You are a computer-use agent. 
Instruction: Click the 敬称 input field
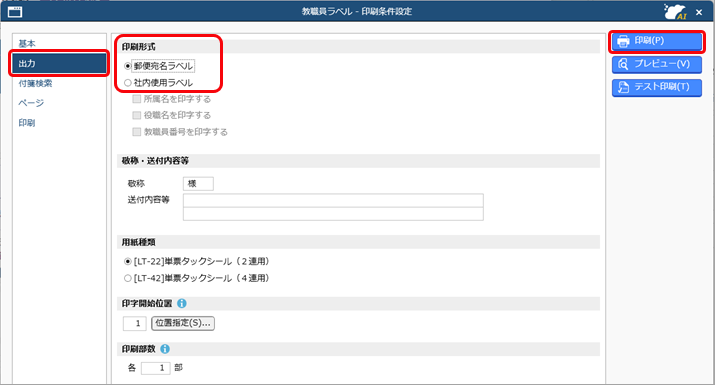tap(198, 184)
